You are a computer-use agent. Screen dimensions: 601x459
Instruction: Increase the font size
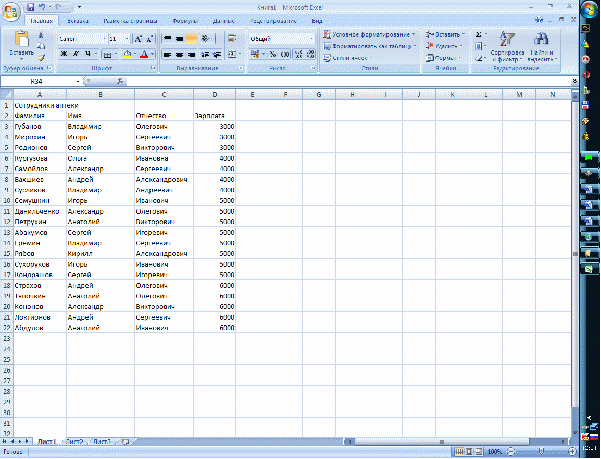click(138, 39)
